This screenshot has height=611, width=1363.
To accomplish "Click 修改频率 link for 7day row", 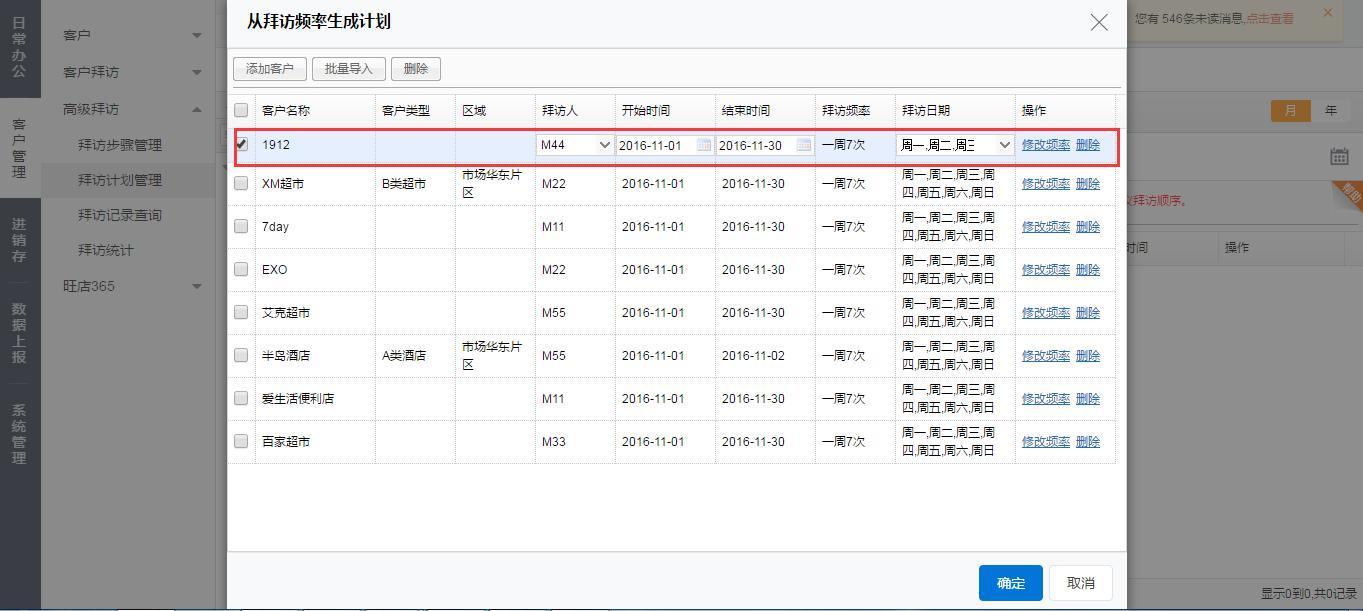I will tap(1045, 227).
